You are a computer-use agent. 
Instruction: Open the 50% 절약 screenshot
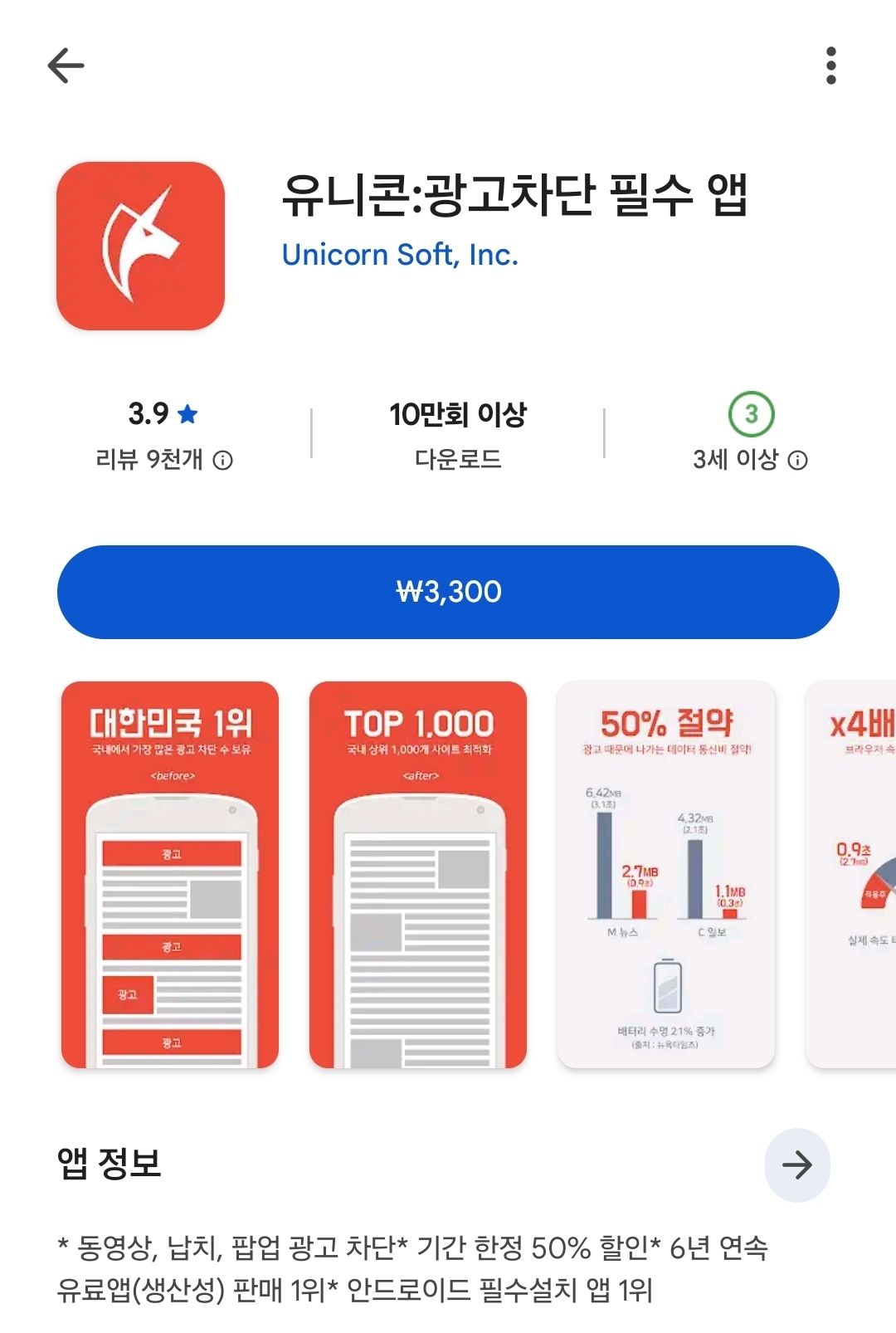[x=666, y=875]
